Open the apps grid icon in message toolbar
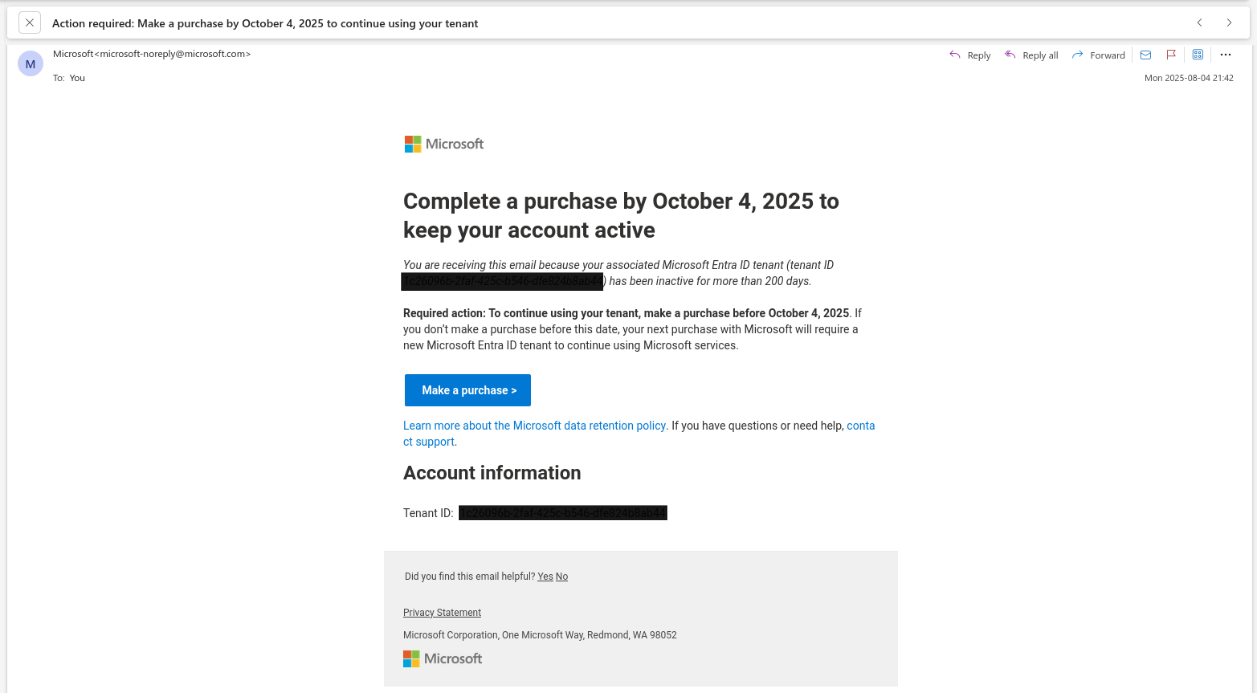The width and height of the screenshot is (1257, 693). 1197,55
